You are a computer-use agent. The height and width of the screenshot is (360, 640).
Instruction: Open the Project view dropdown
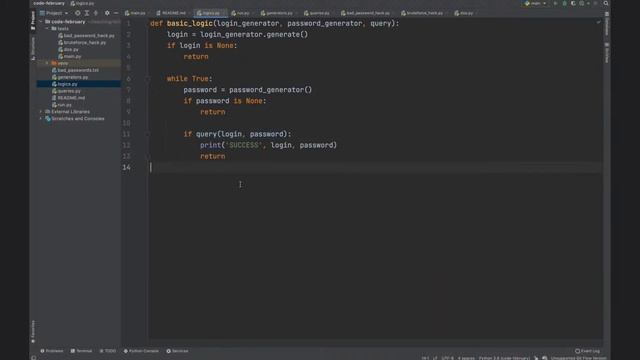point(54,13)
